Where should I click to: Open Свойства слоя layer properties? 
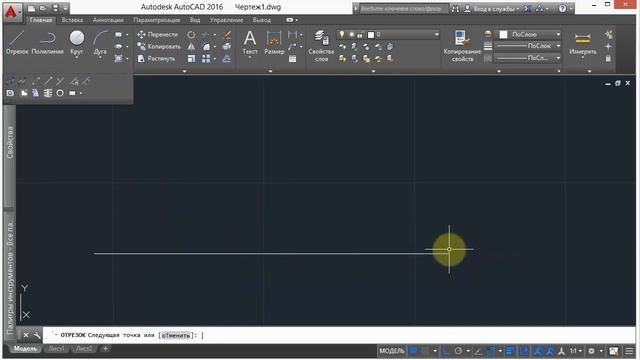click(321, 45)
